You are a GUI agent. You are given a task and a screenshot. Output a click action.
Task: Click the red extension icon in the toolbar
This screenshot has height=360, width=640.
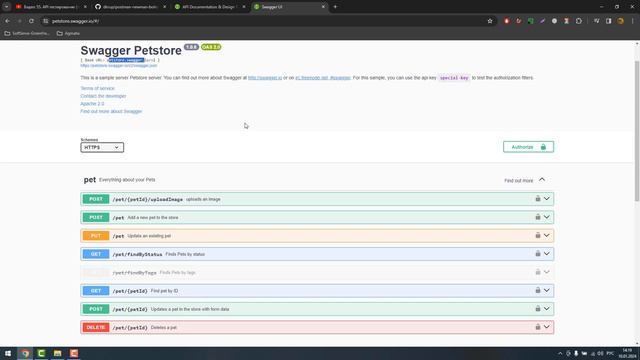pyautogui.click(x=507, y=21)
